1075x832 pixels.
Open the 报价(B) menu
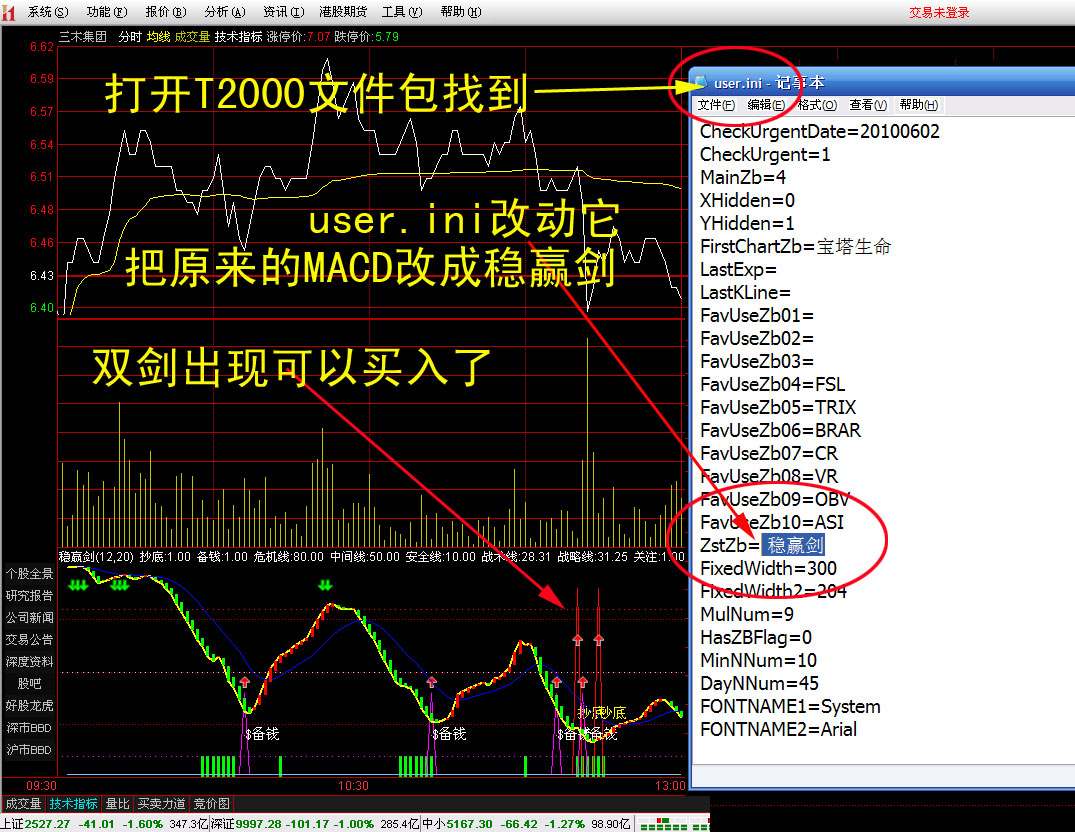coord(166,12)
